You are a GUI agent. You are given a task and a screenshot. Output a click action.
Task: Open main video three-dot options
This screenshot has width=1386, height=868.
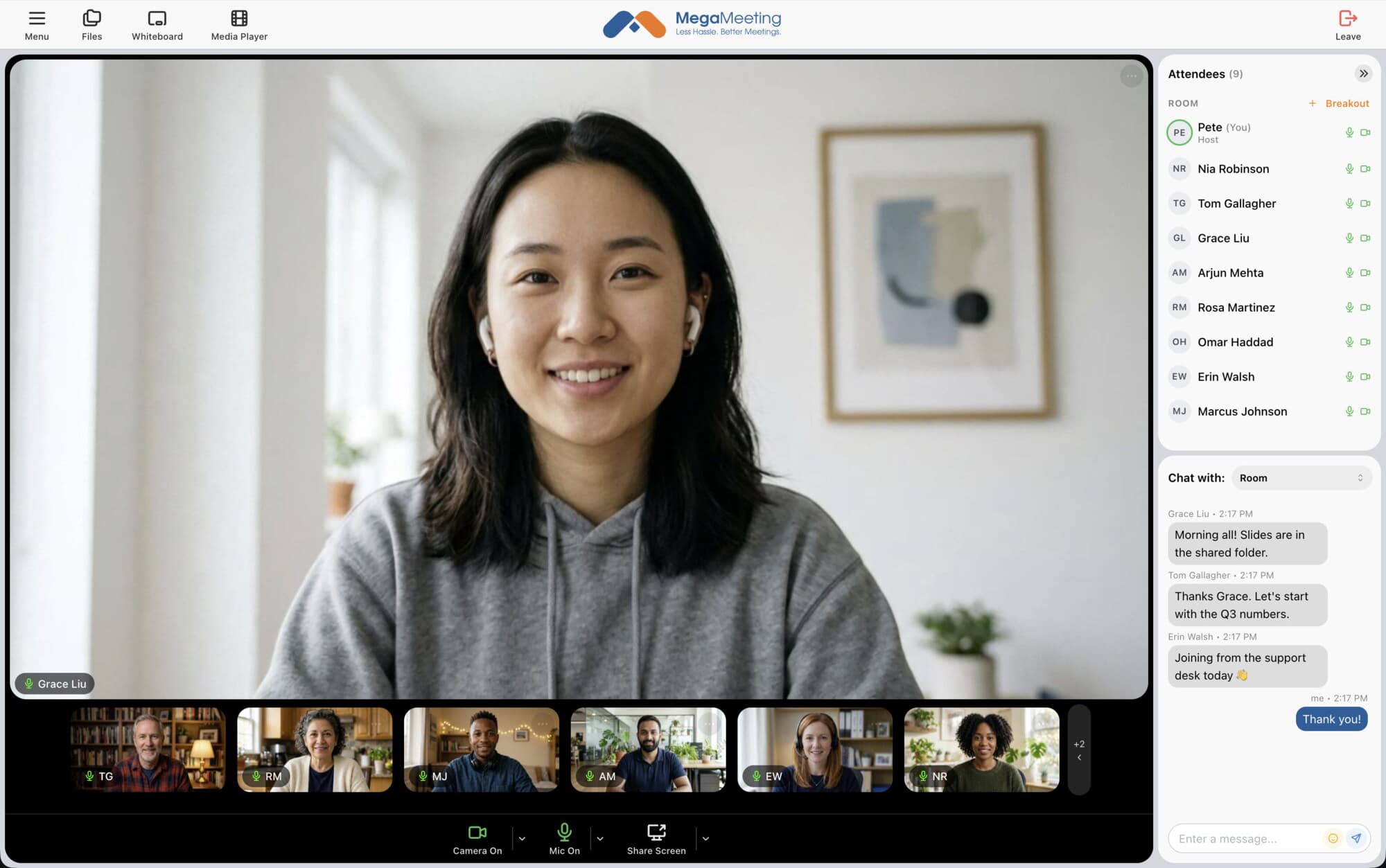pyautogui.click(x=1131, y=76)
